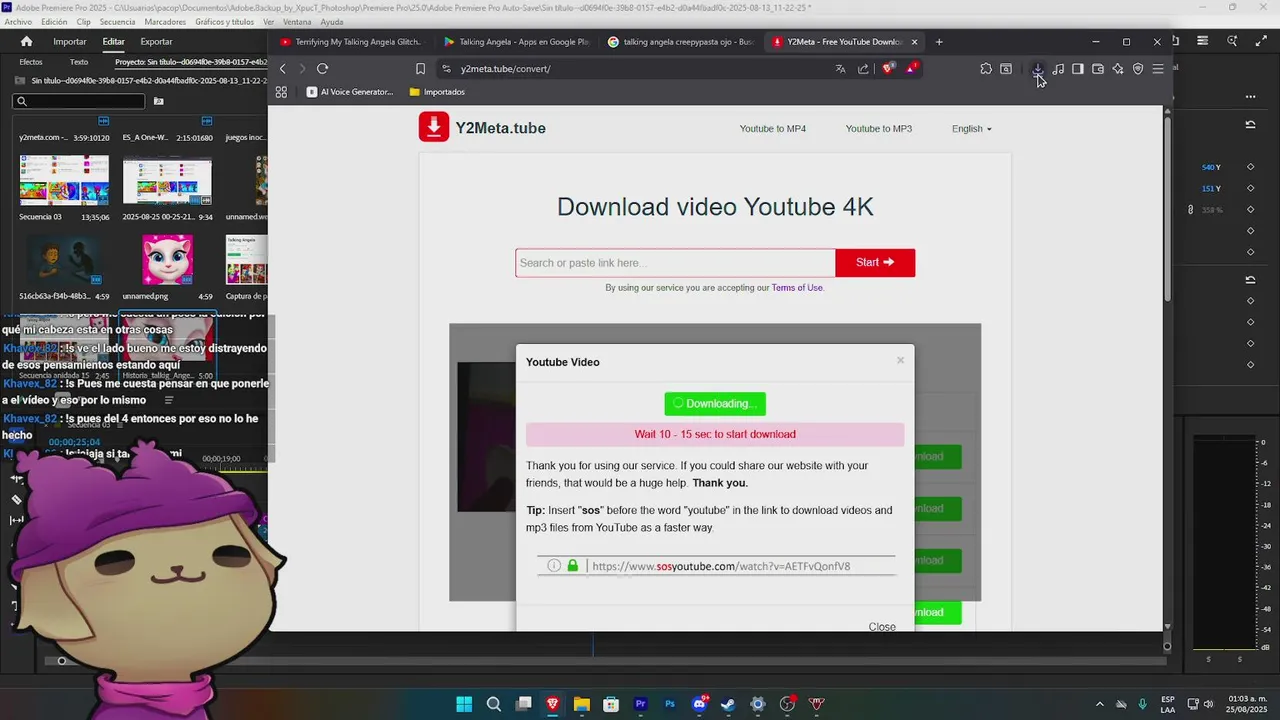Viewport: 1280px width, 720px height.
Task: Bookmark the current page icon
Action: tap(420, 69)
